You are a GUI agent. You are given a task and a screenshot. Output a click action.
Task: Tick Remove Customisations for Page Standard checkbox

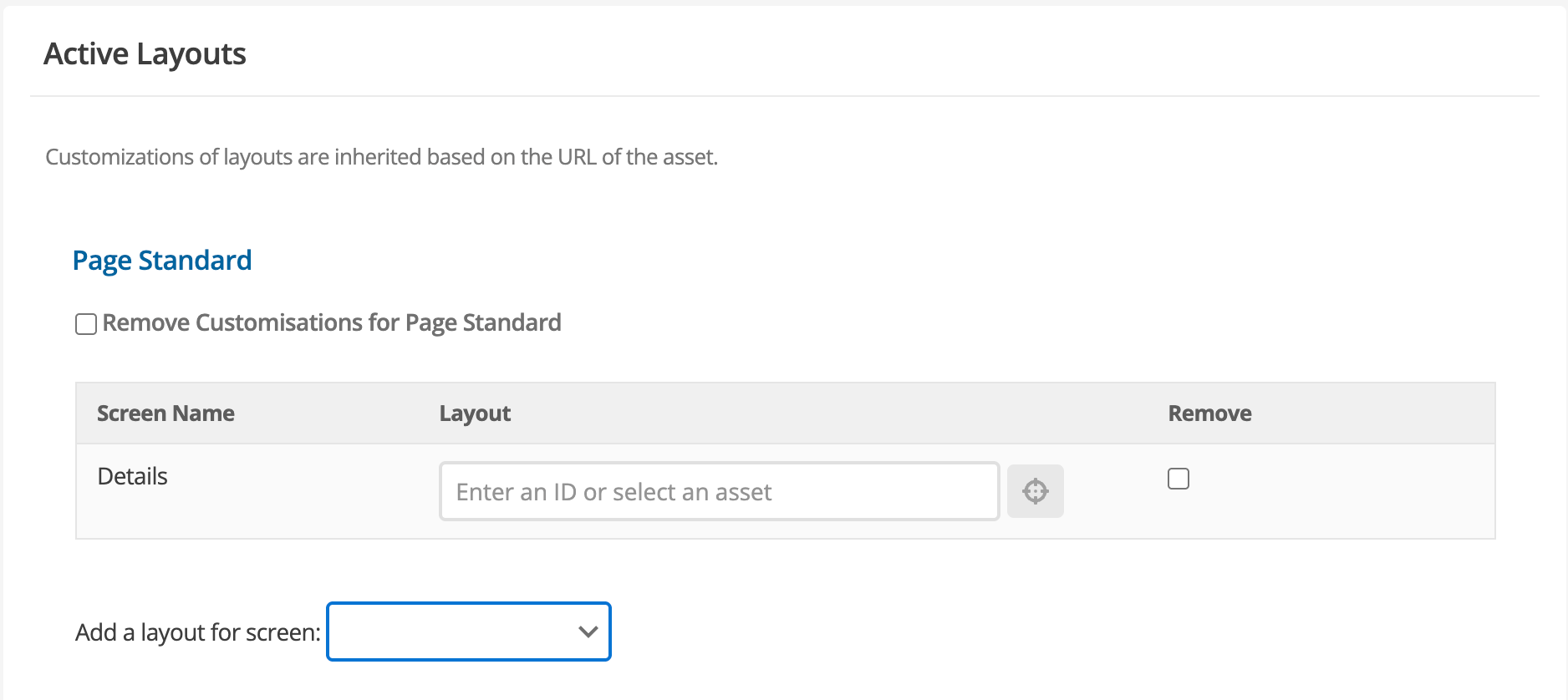point(86,324)
